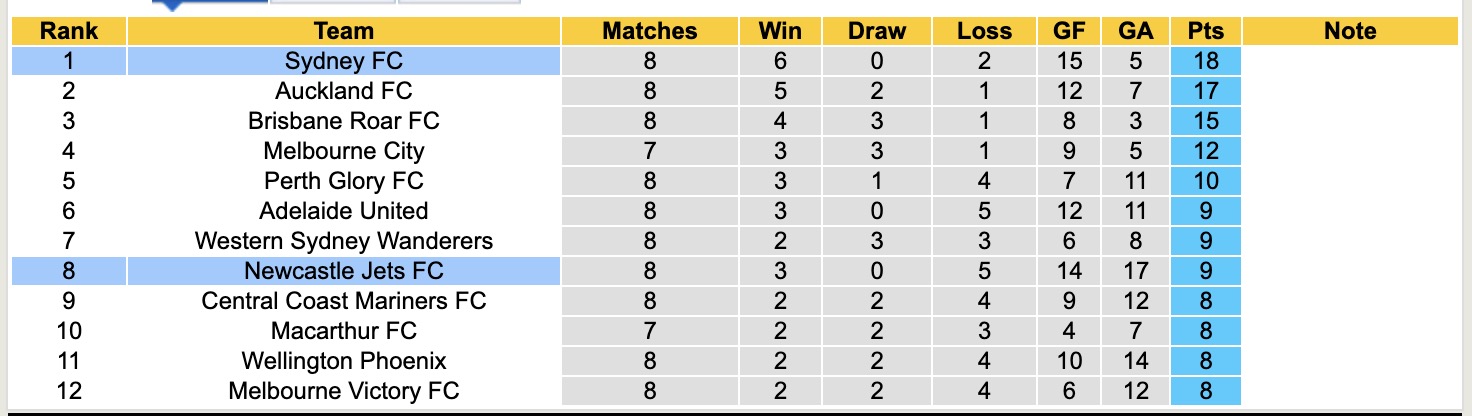Select the Pts column header
This screenshot has width=1472, height=416.
1206,31
